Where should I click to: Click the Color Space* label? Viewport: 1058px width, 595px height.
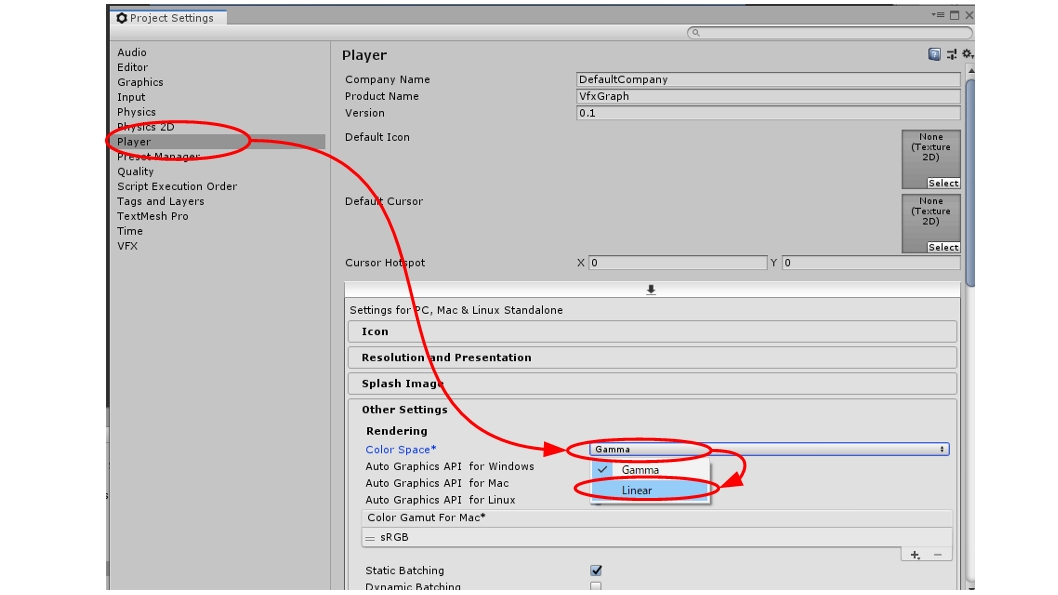tap(401, 449)
